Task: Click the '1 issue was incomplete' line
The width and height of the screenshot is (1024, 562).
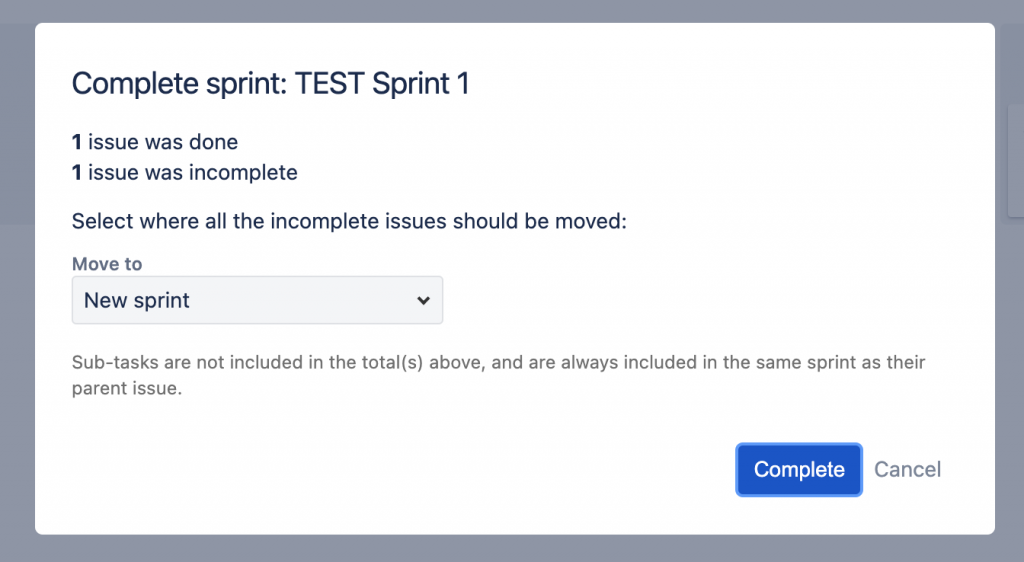Action: (x=185, y=172)
